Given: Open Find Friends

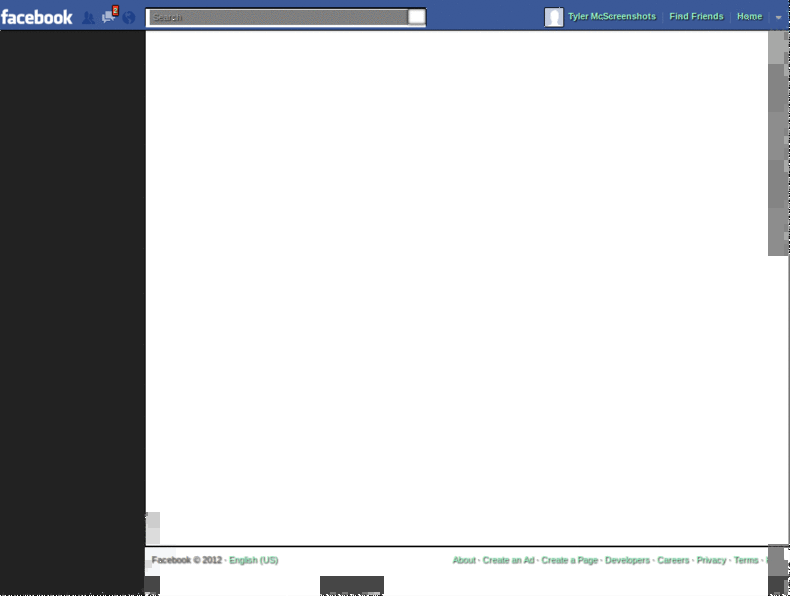Looking at the screenshot, I should tap(695, 16).
